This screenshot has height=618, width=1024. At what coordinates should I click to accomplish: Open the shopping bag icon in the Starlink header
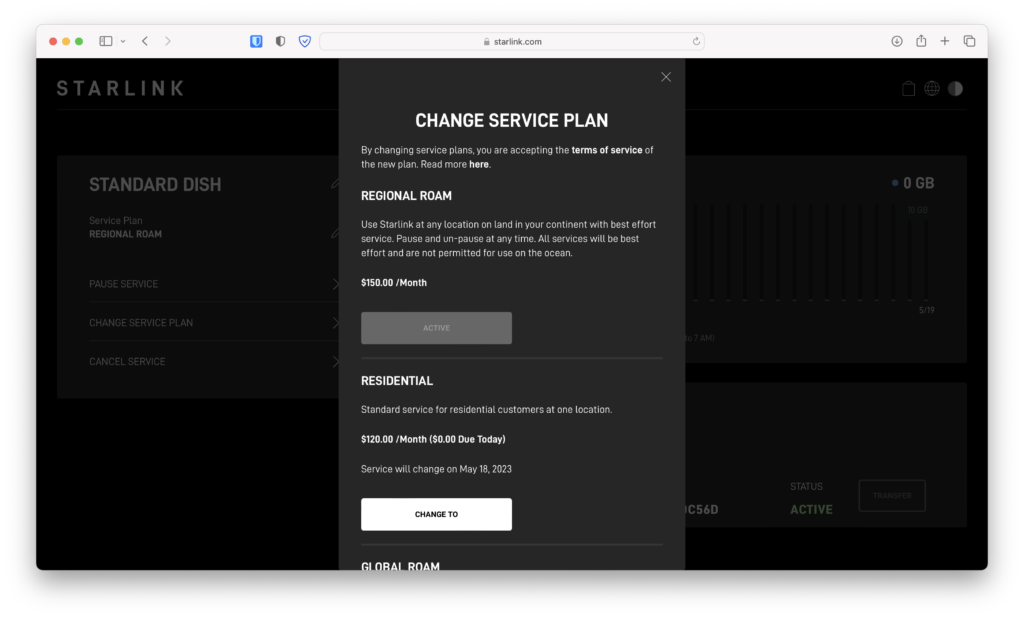point(908,88)
